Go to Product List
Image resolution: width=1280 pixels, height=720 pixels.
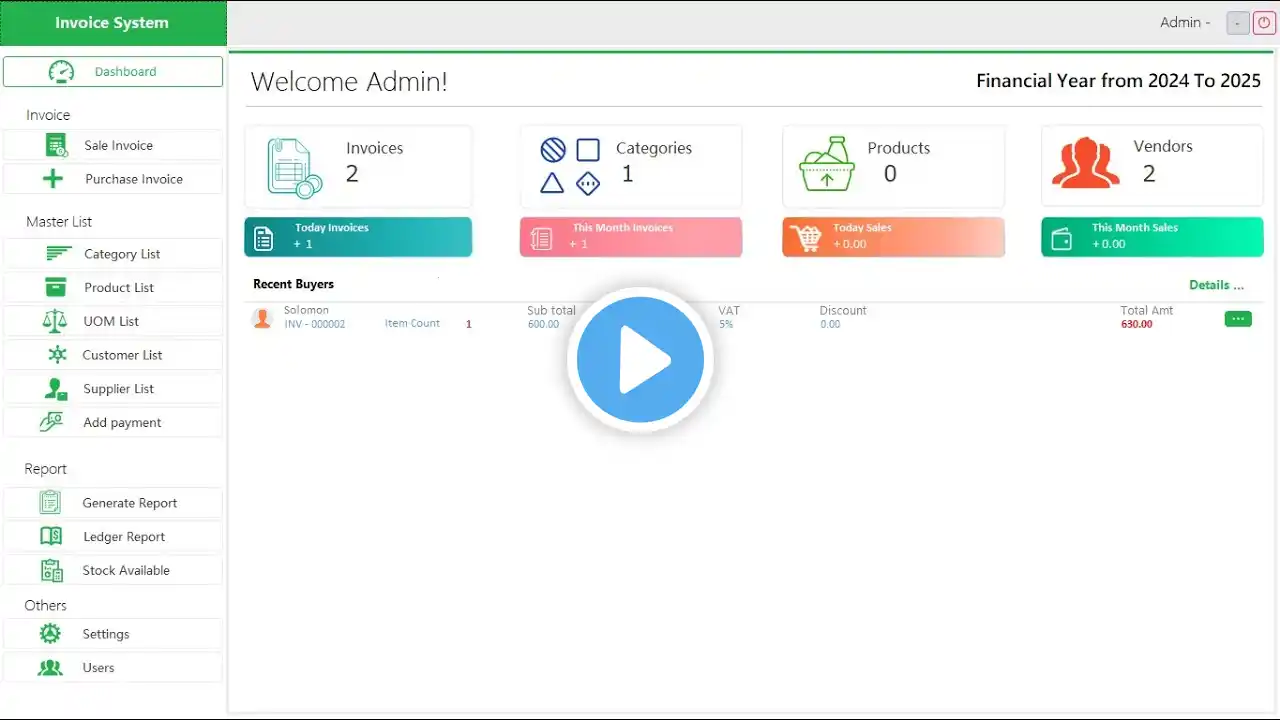pos(113,287)
